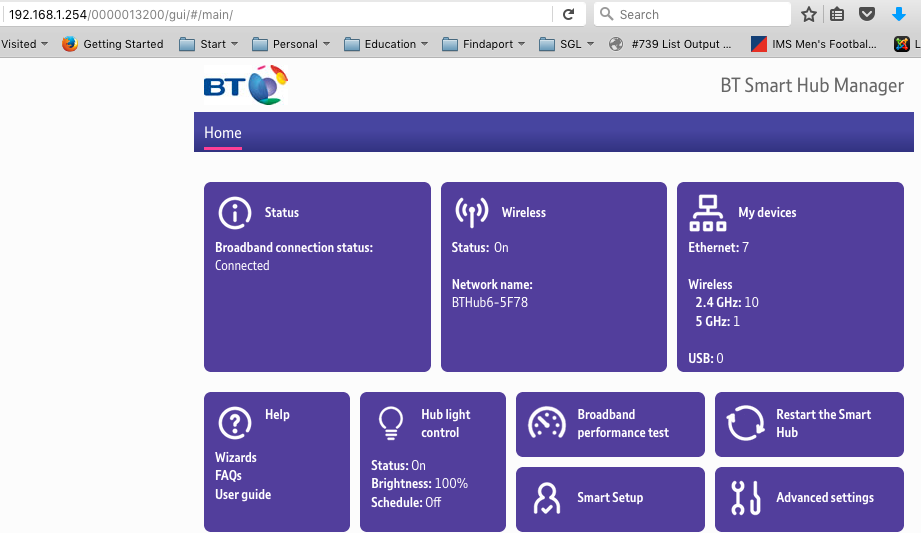Click the Wireless Status: On text
The width and height of the screenshot is (921, 533).
tap(480, 248)
